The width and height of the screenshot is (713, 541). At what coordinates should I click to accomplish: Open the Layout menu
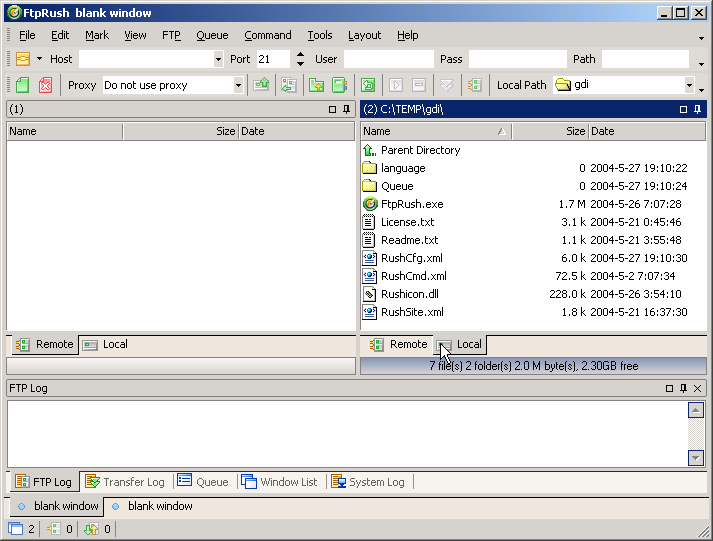coord(364,35)
